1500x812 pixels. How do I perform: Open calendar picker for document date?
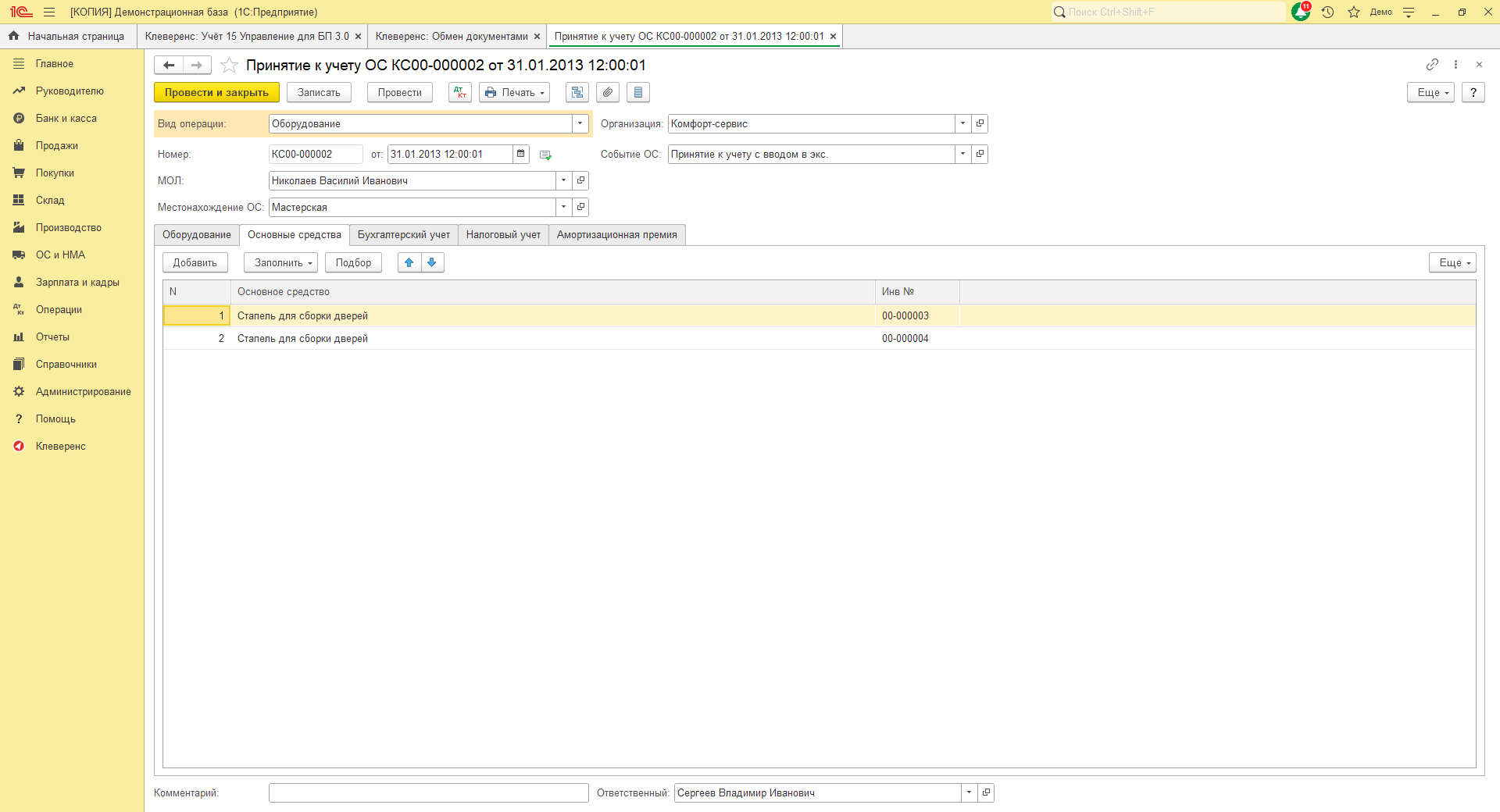click(521, 154)
